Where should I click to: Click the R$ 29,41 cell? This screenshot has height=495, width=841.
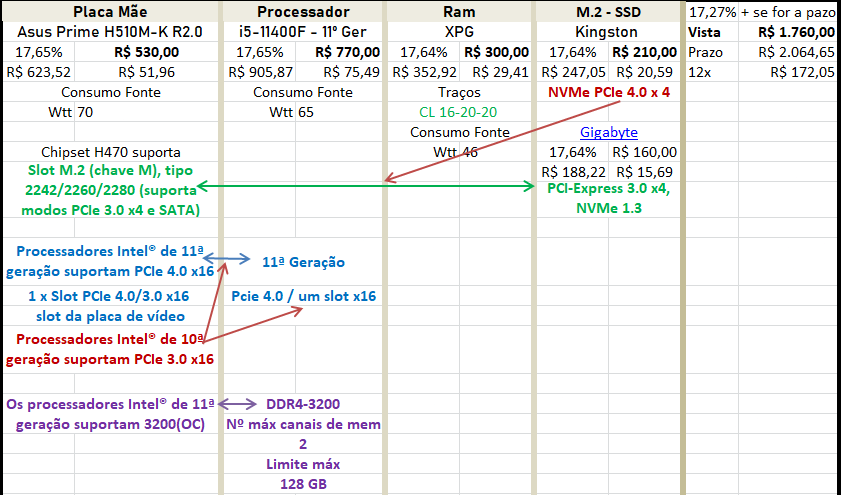point(496,72)
